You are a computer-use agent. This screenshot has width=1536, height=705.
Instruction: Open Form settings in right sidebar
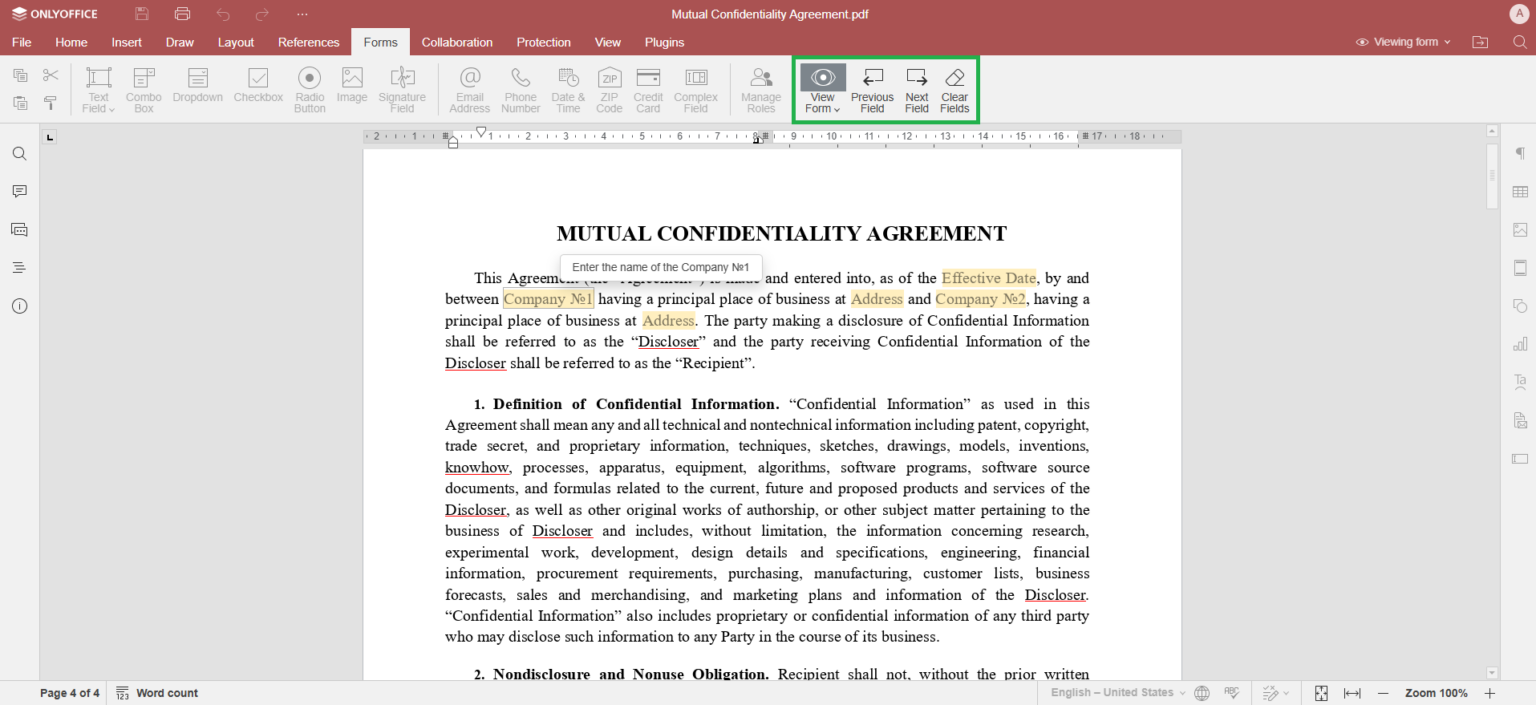click(x=1520, y=458)
